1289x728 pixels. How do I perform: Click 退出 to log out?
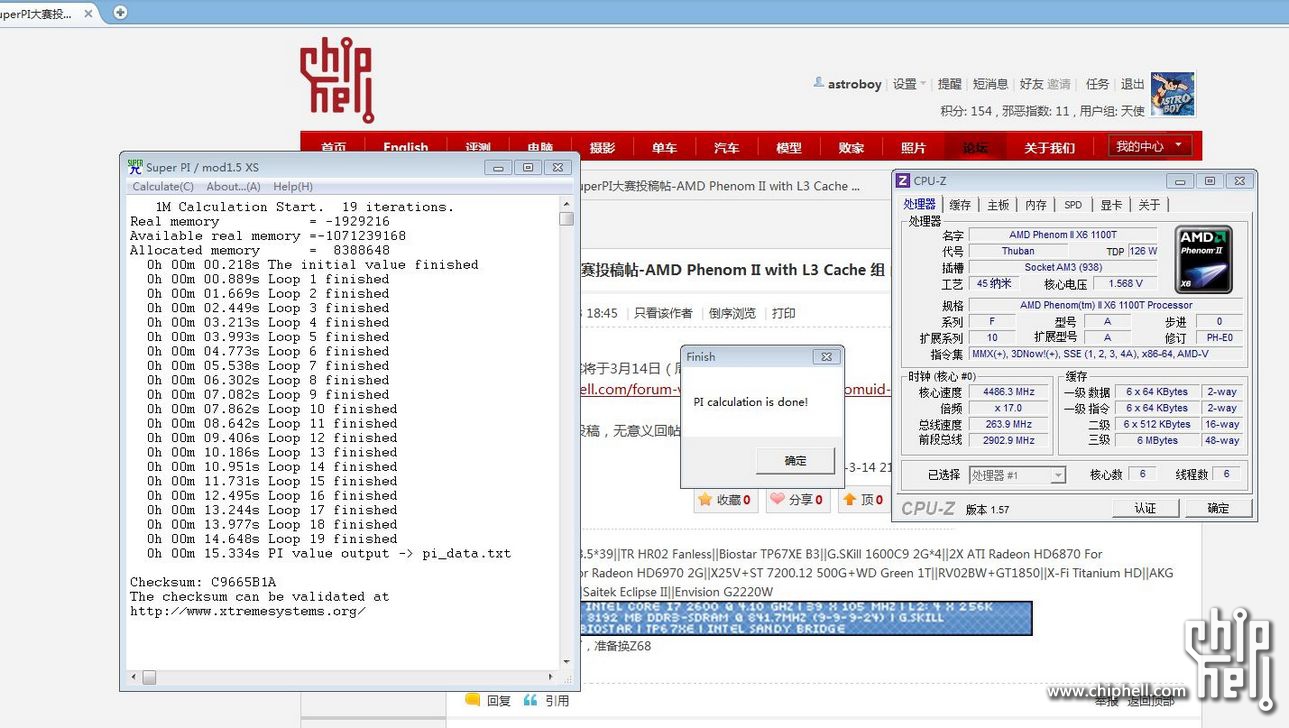coord(1133,84)
